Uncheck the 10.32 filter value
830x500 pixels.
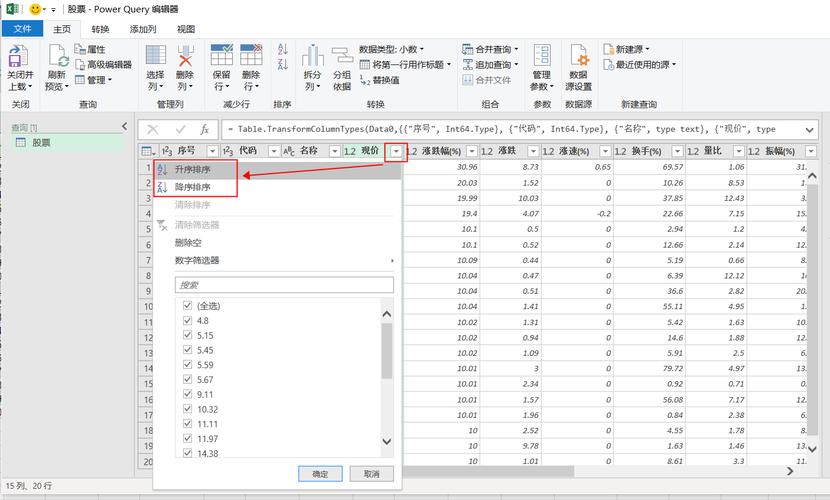[x=187, y=409]
